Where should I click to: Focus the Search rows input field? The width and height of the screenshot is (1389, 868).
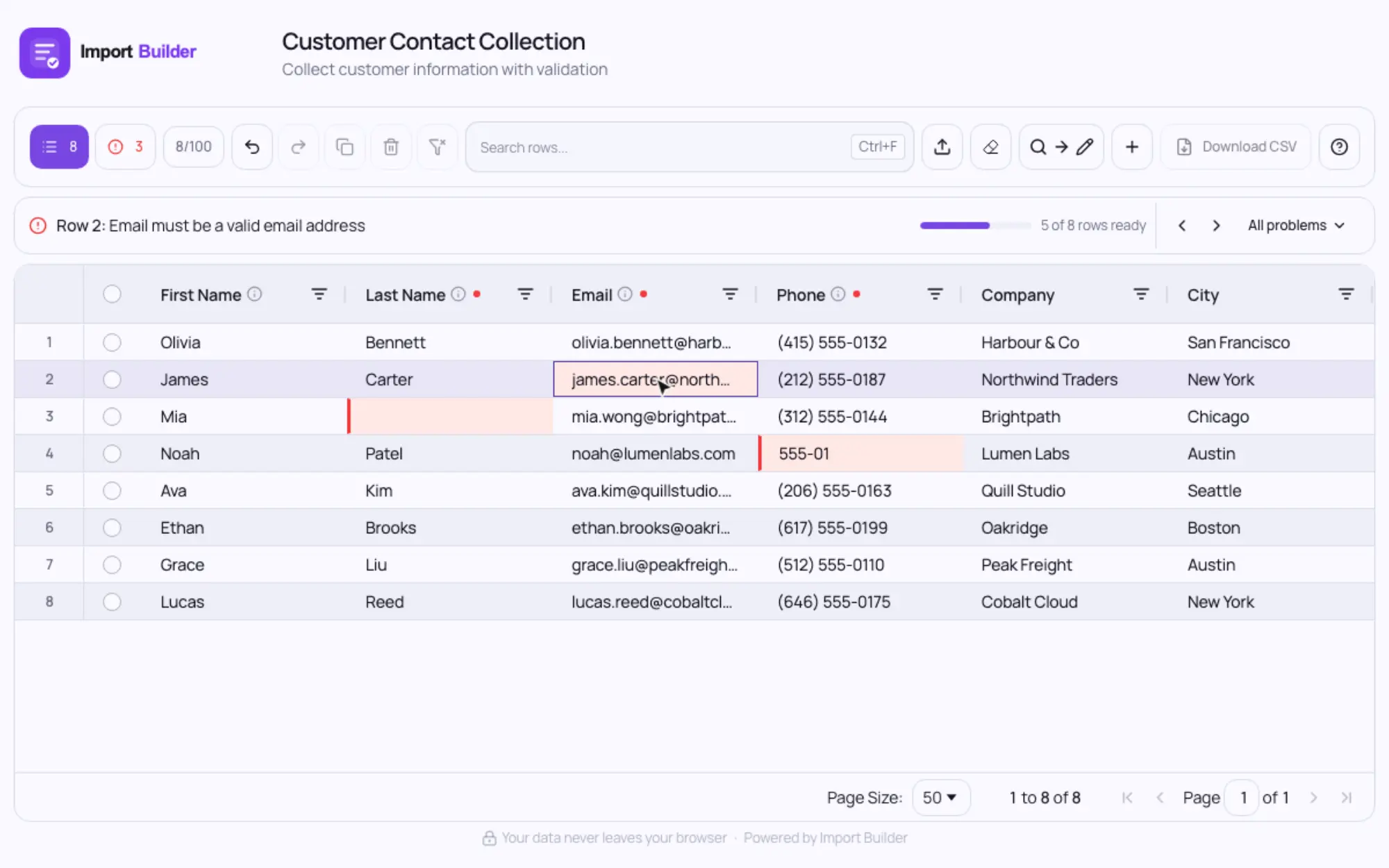tap(689, 147)
